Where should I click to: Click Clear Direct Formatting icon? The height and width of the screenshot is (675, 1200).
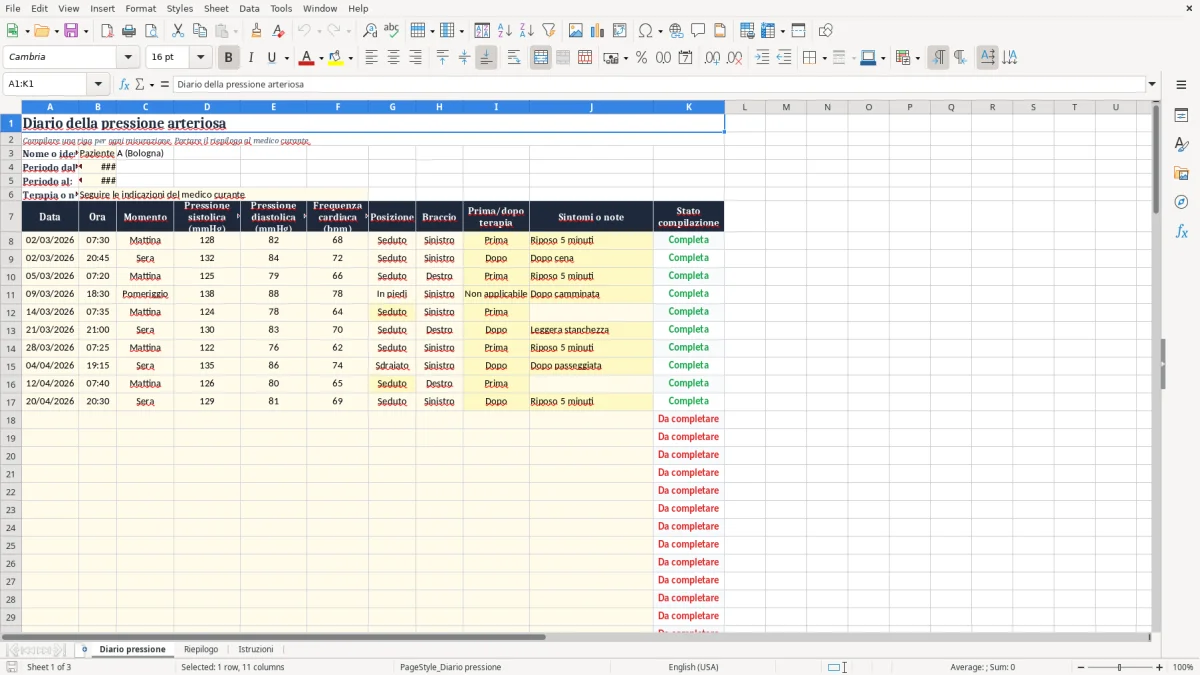(x=279, y=31)
